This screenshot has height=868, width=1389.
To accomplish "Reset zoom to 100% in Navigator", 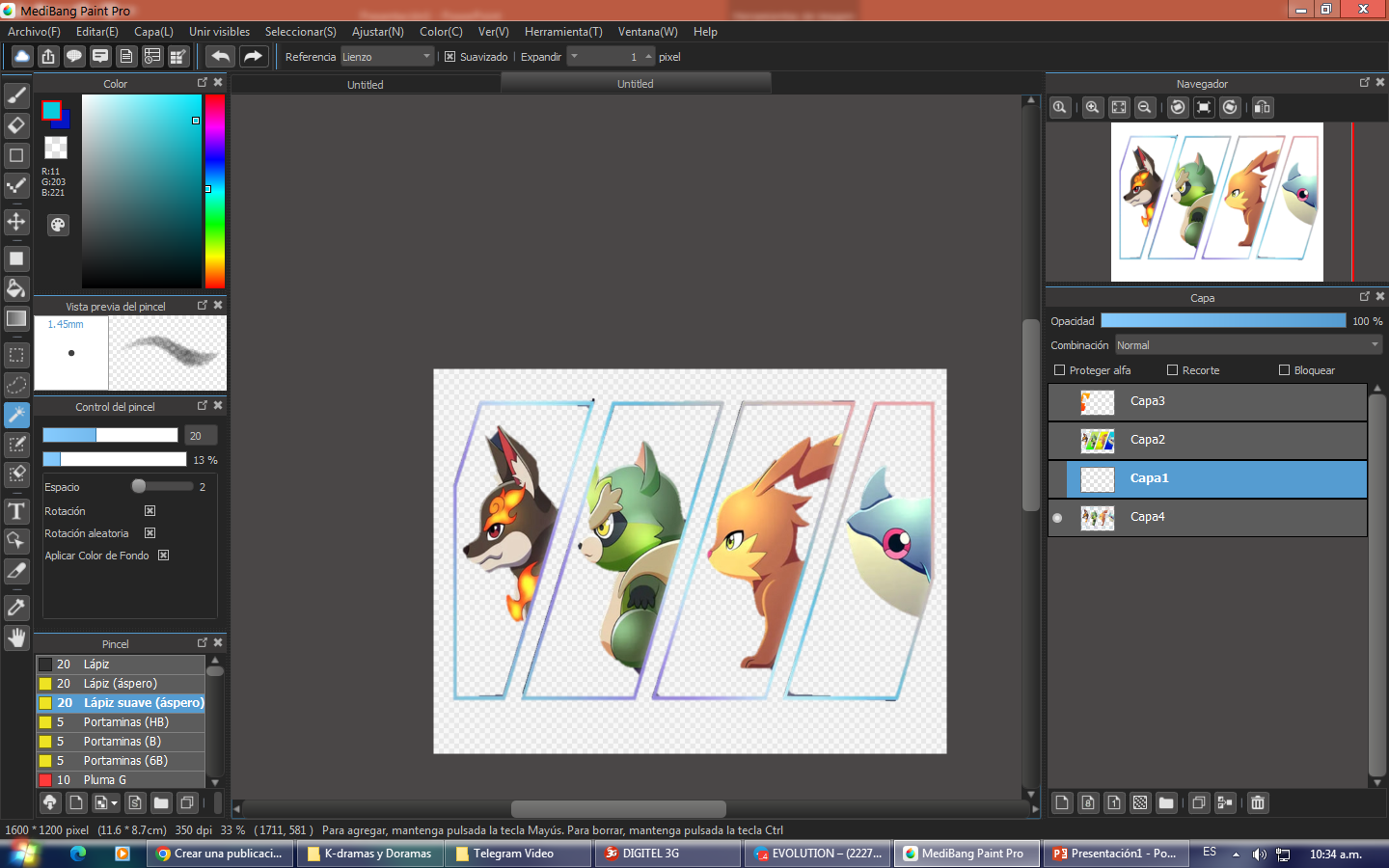I will tap(1059, 107).
